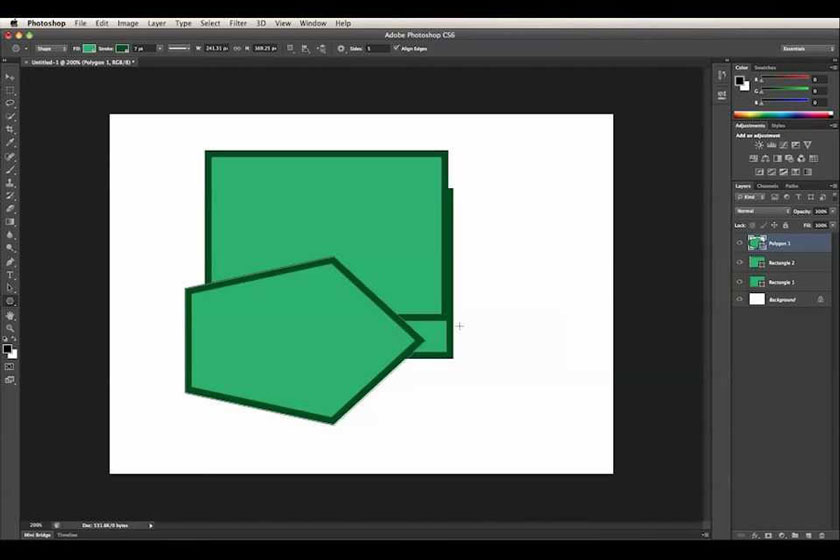Image resolution: width=840 pixels, height=560 pixels.
Task: Toggle lock transparent pixels
Action: click(752, 226)
